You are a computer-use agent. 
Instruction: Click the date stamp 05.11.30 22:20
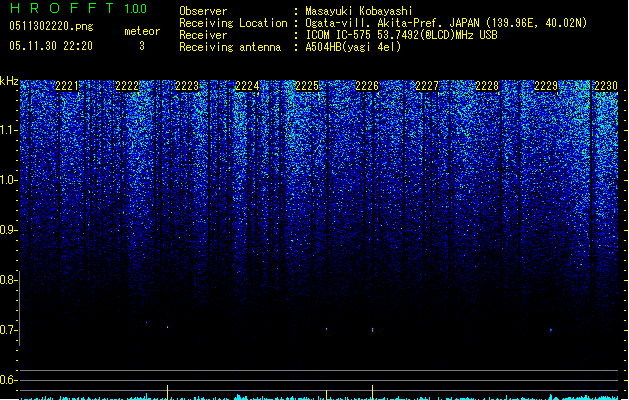(x=51, y=46)
